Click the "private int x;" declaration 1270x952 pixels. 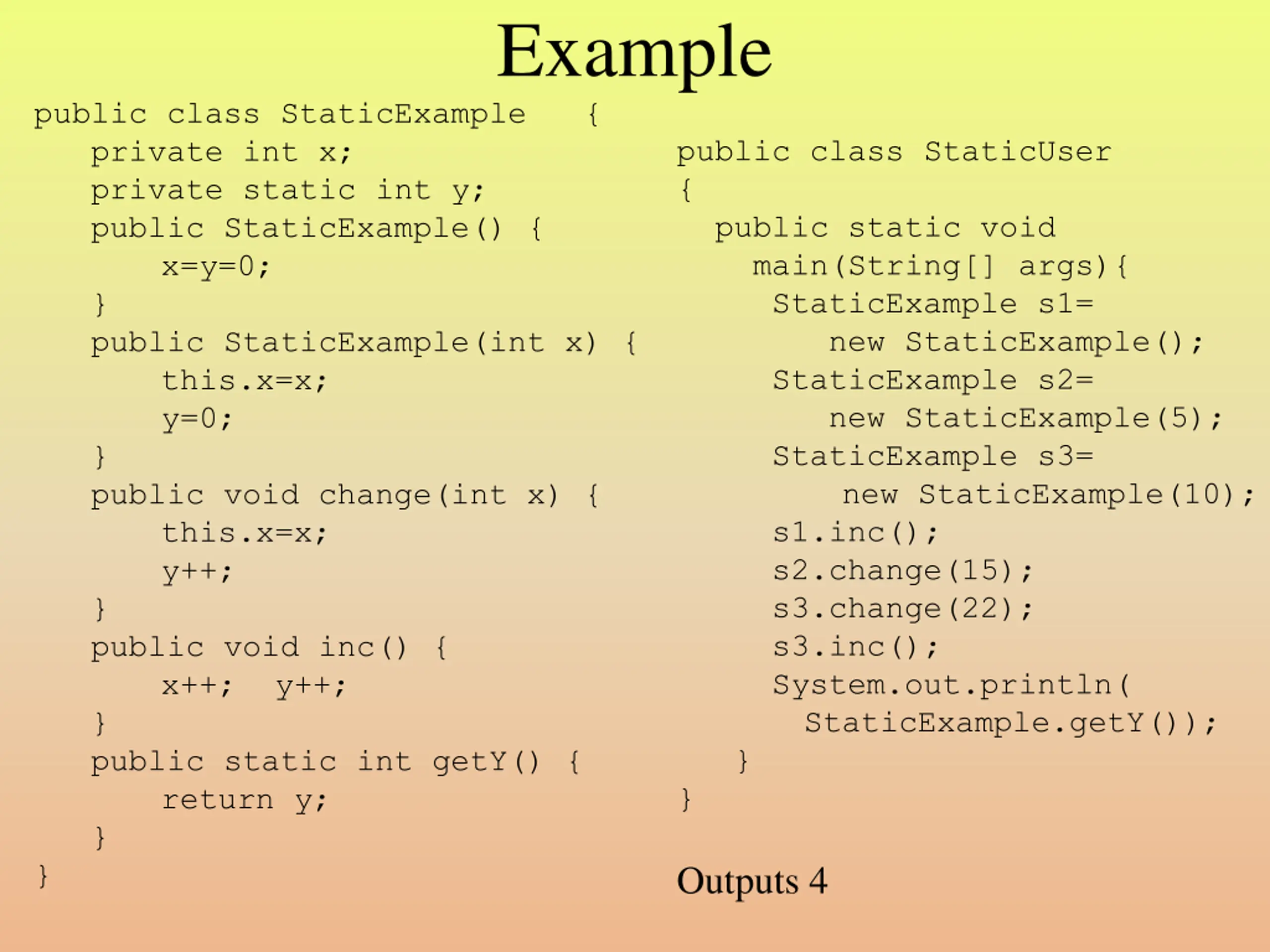(x=220, y=153)
